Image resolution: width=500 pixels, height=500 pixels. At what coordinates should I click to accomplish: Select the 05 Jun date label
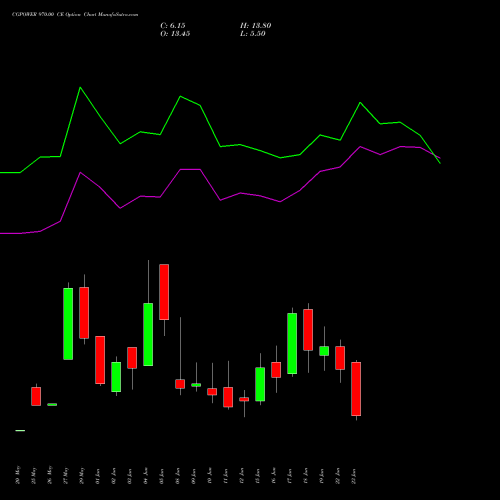162,476
